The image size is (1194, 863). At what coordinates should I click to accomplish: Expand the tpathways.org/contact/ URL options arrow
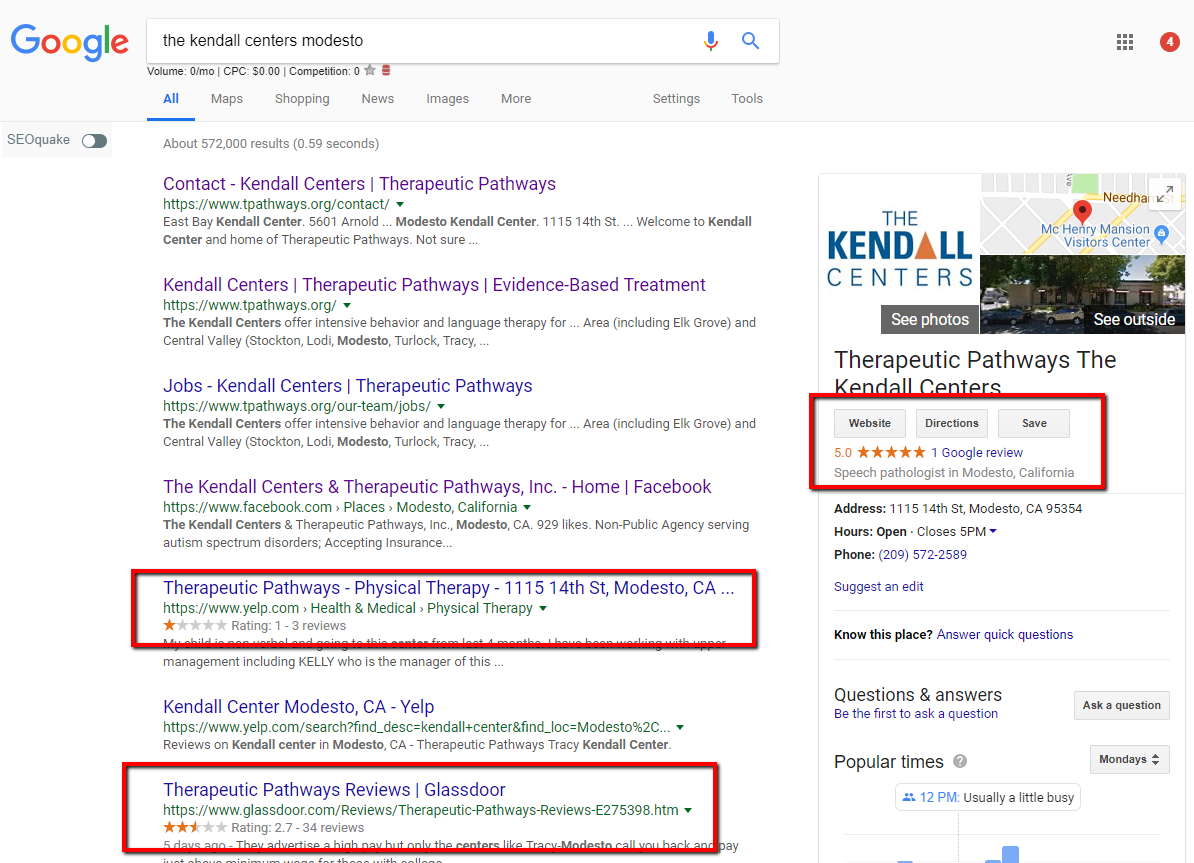400,204
